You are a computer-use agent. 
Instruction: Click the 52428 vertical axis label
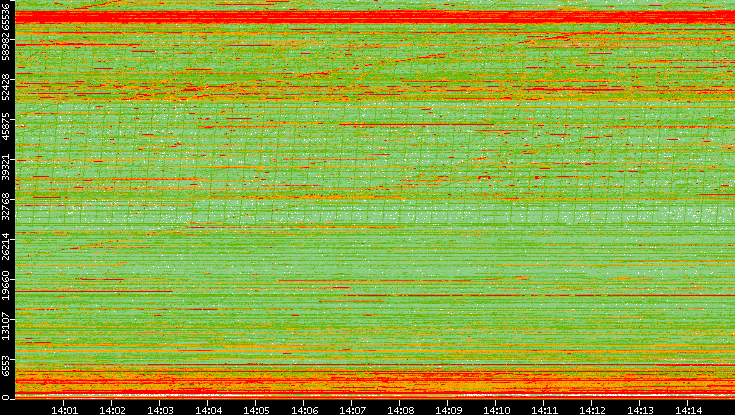(6, 87)
